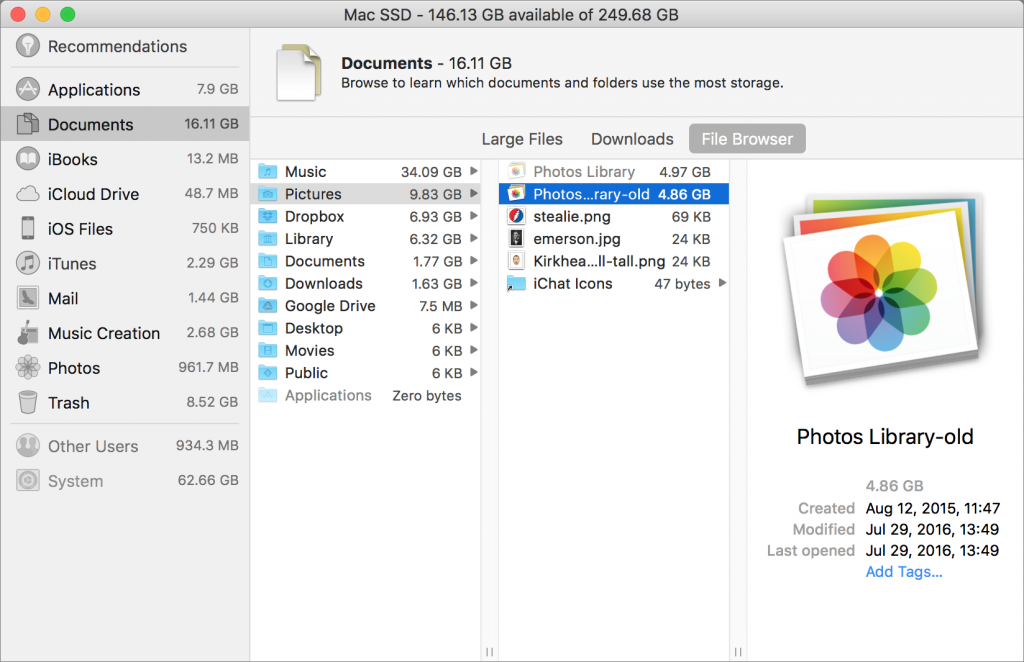Click the stealie.png file icon
Image resolution: width=1024 pixels, height=662 pixels.
pos(515,216)
